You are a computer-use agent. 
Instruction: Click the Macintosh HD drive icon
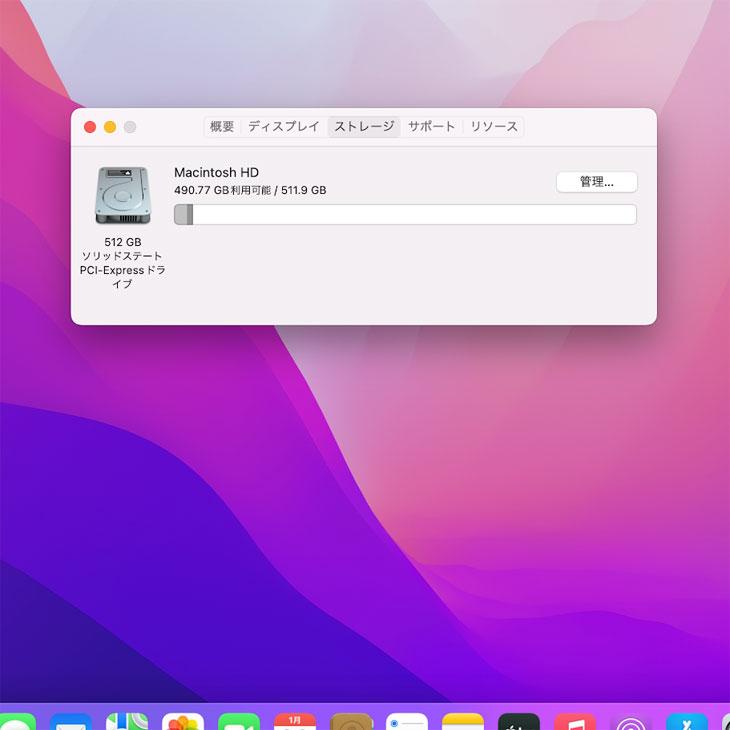(x=123, y=195)
